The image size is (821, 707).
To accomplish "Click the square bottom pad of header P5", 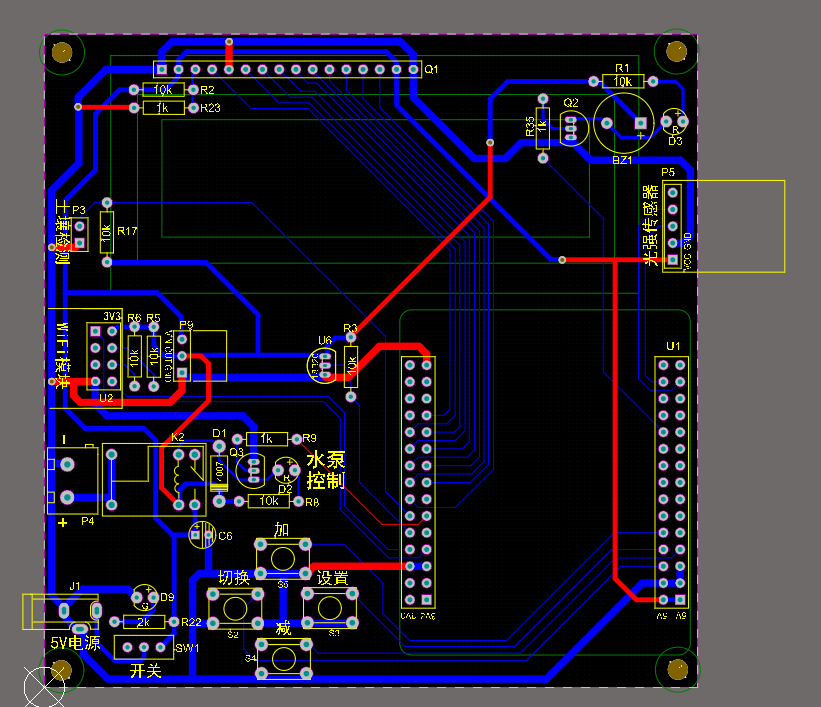I will (672, 259).
